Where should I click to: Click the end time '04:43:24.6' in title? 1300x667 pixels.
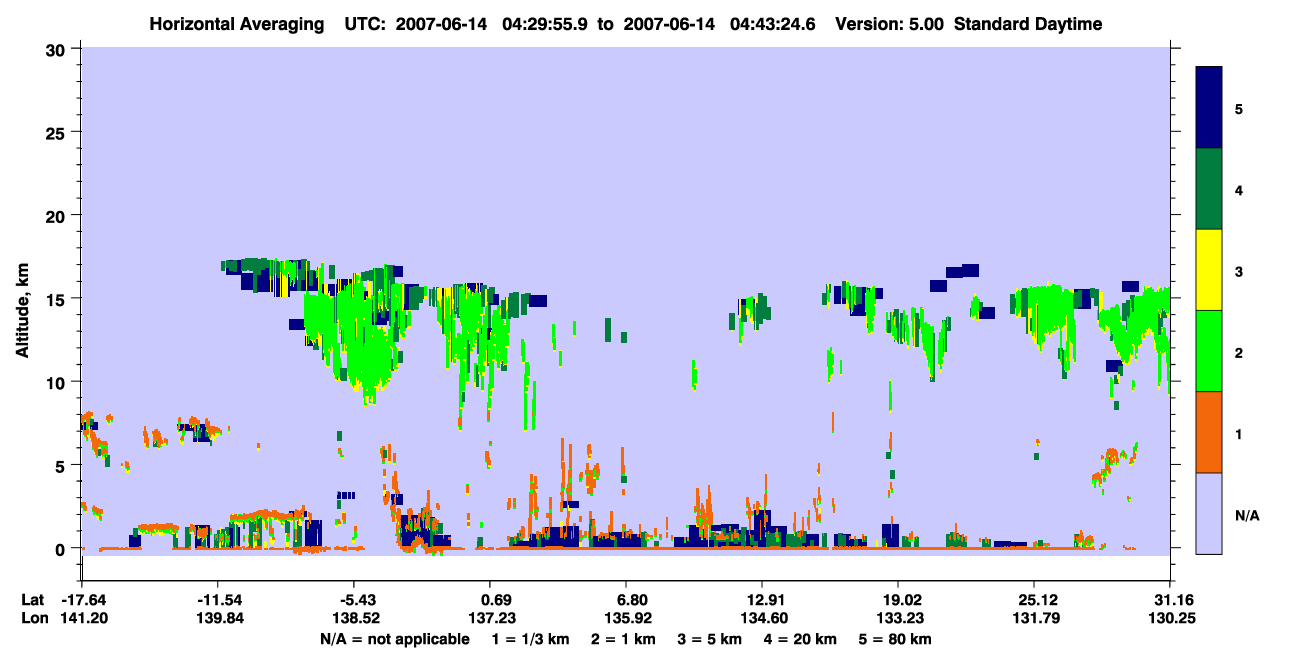point(771,24)
